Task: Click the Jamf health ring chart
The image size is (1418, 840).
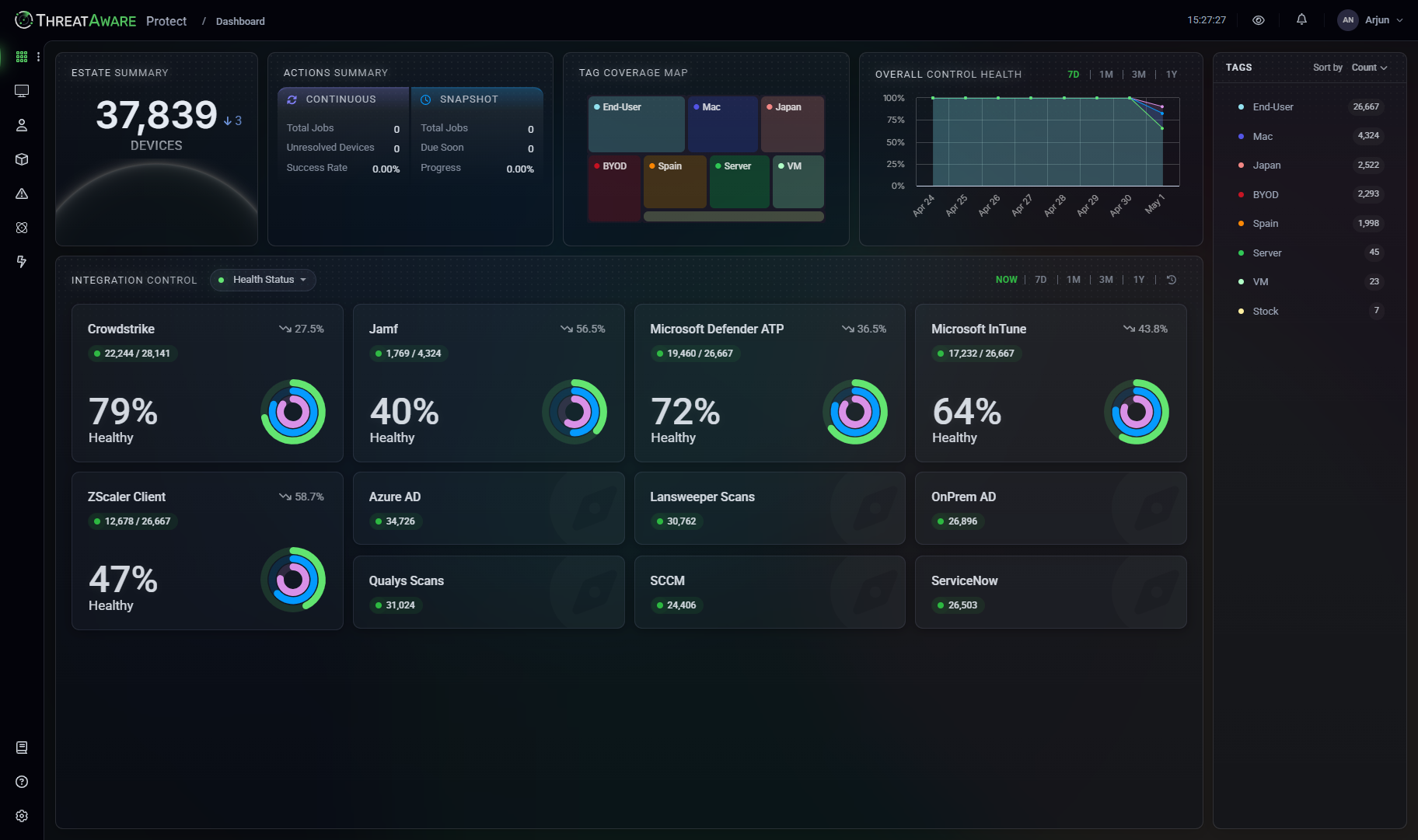Action: [575, 412]
